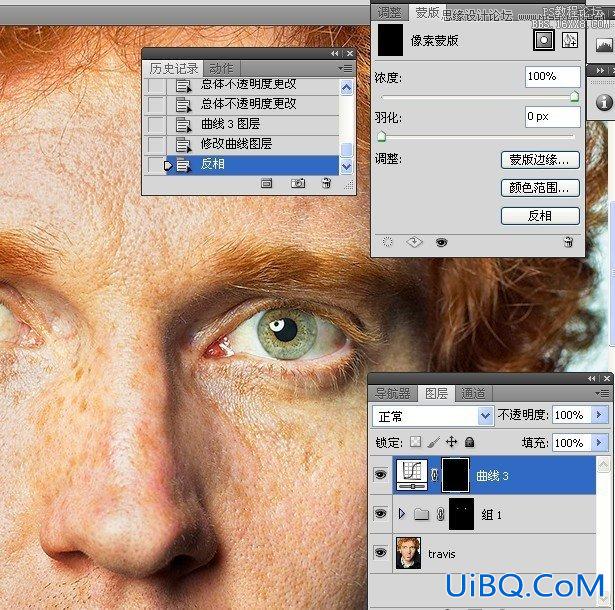Add a vector mask in Masks panel

pyautogui.click(x=569, y=40)
